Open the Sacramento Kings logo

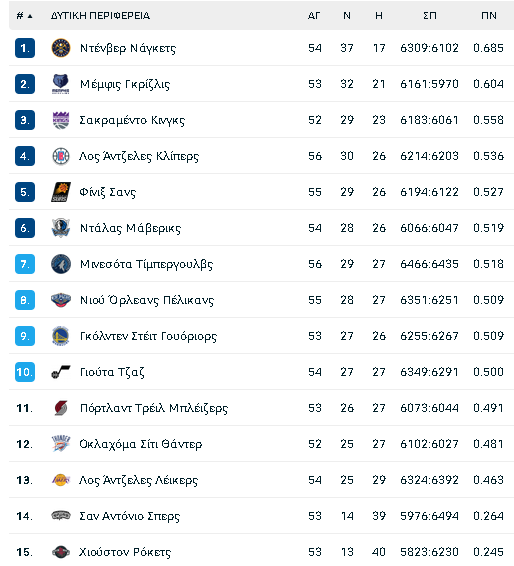[x=61, y=120]
